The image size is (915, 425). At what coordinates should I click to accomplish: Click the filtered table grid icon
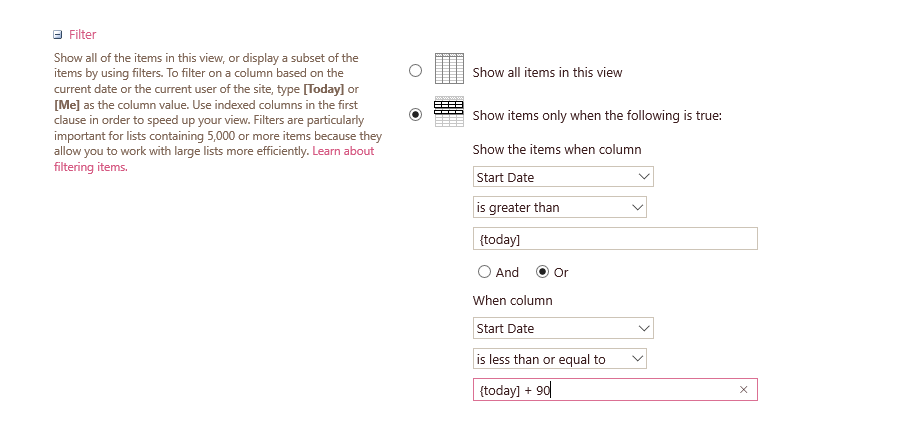point(449,112)
